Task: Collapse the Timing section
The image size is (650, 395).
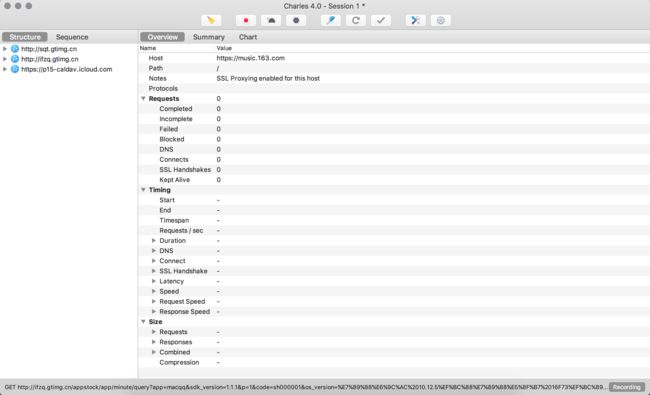Action: tap(143, 190)
